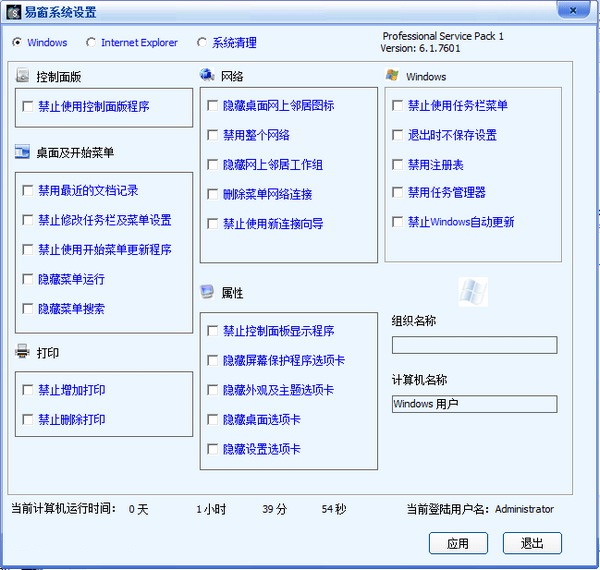Click the Version: 6.1.7601 text

click(x=420, y=48)
